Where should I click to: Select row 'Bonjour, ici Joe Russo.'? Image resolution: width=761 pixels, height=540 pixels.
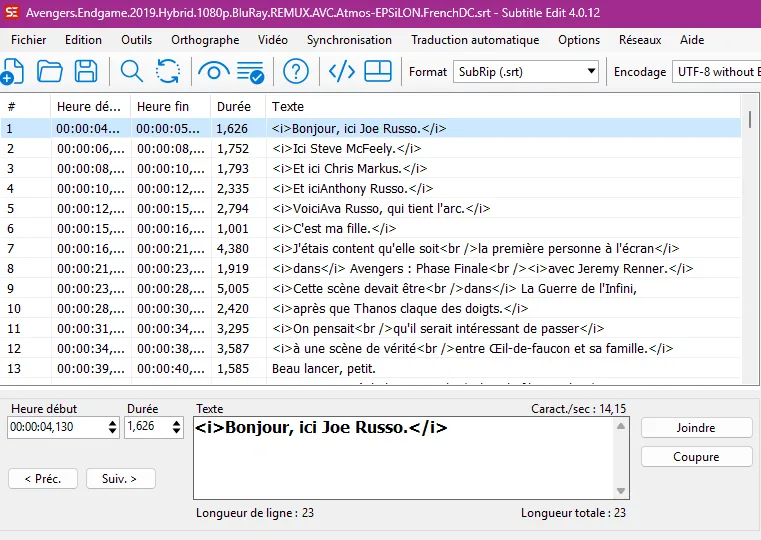point(371,129)
